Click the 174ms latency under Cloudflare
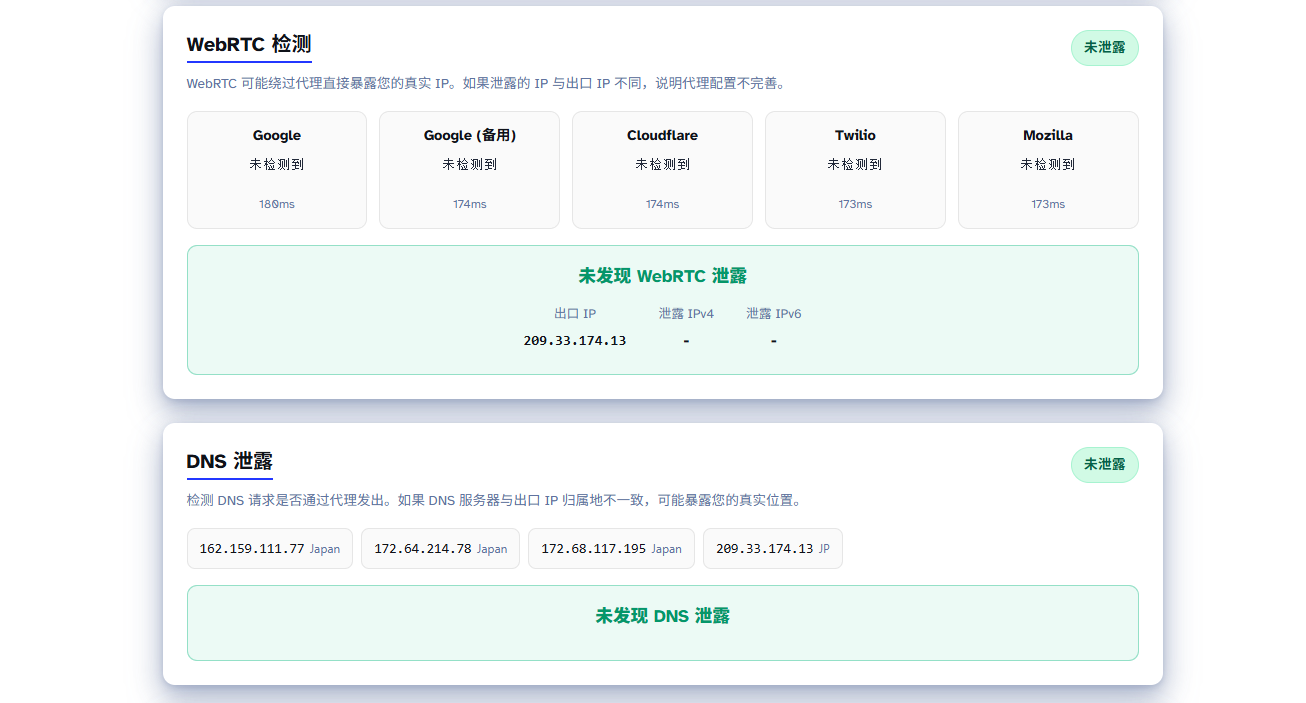 point(662,204)
